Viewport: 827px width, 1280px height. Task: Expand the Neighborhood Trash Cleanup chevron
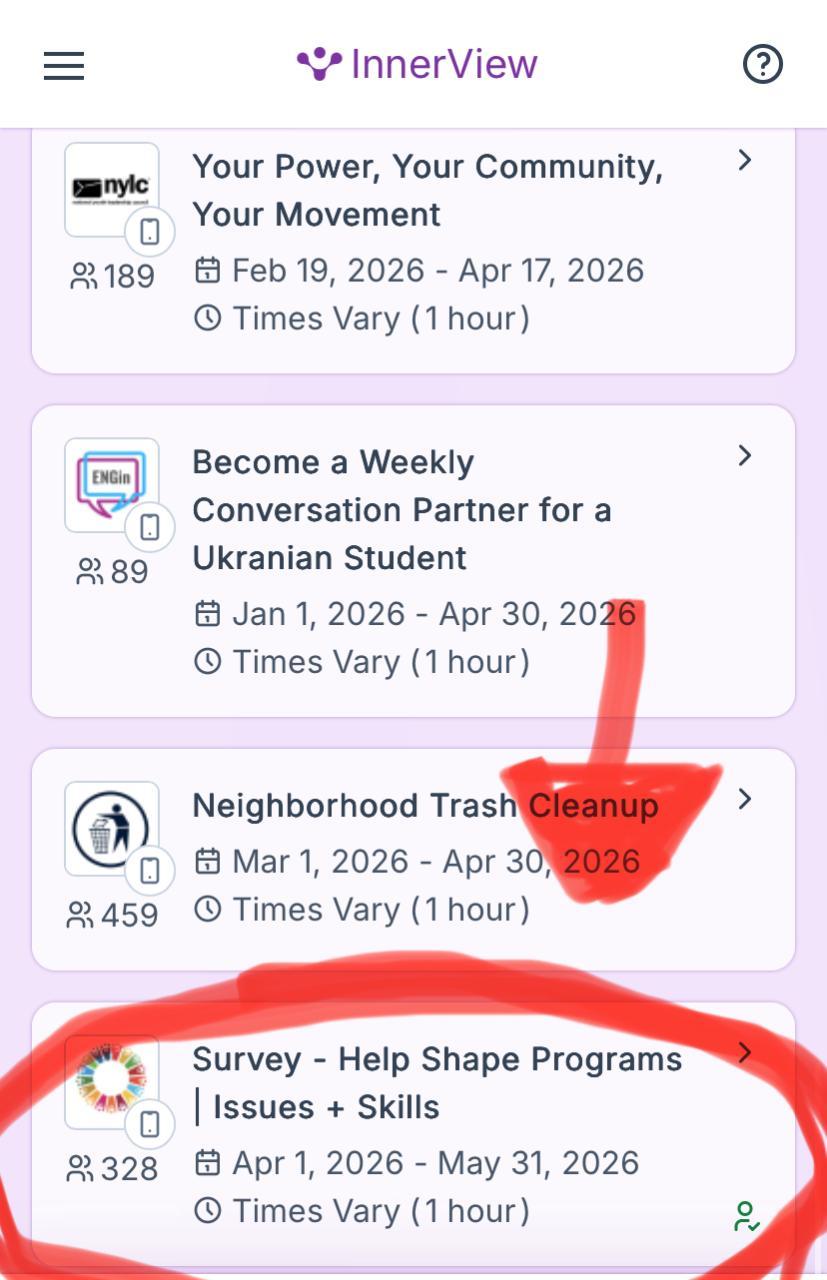(744, 799)
